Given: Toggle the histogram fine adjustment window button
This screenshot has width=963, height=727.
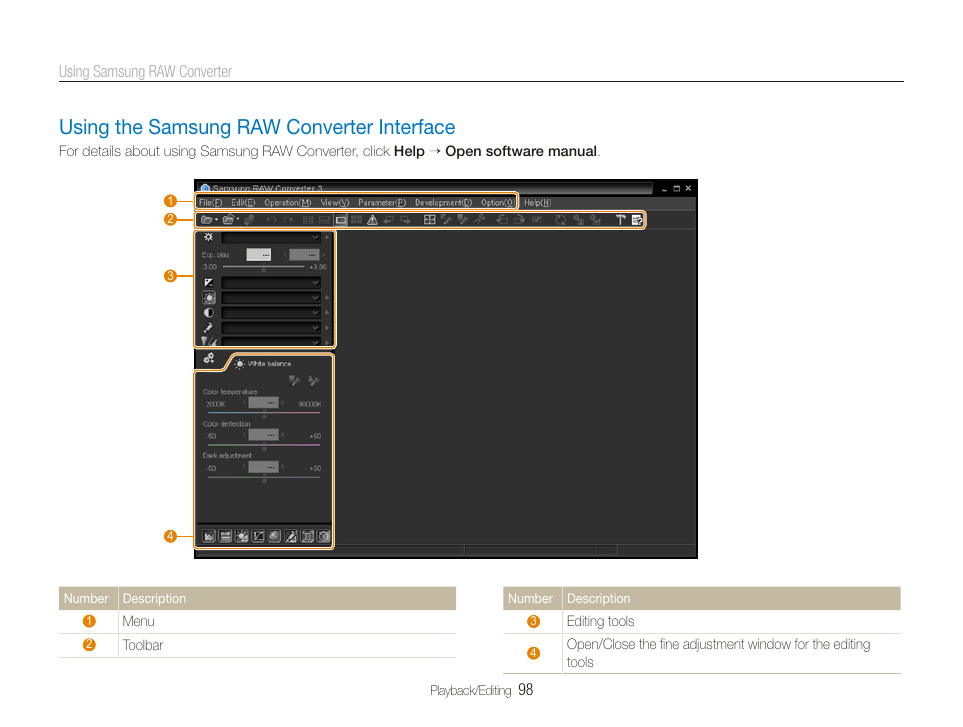Looking at the screenshot, I should [x=209, y=537].
